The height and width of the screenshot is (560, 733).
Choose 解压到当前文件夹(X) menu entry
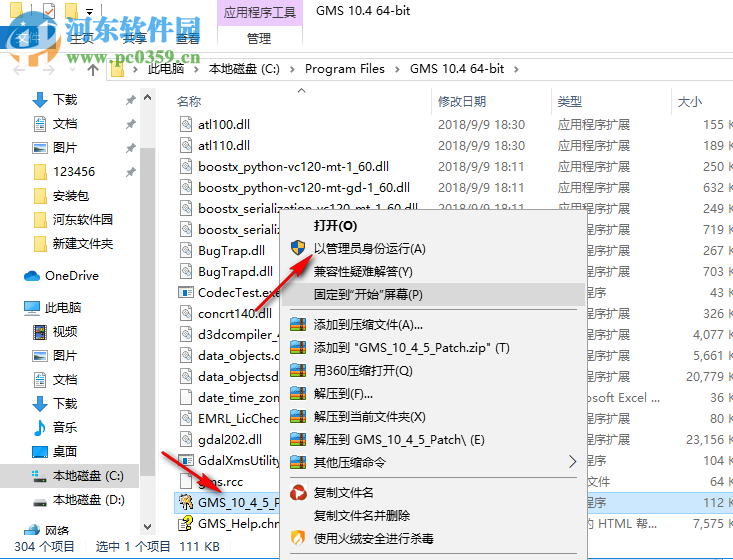[x=369, y=416]
